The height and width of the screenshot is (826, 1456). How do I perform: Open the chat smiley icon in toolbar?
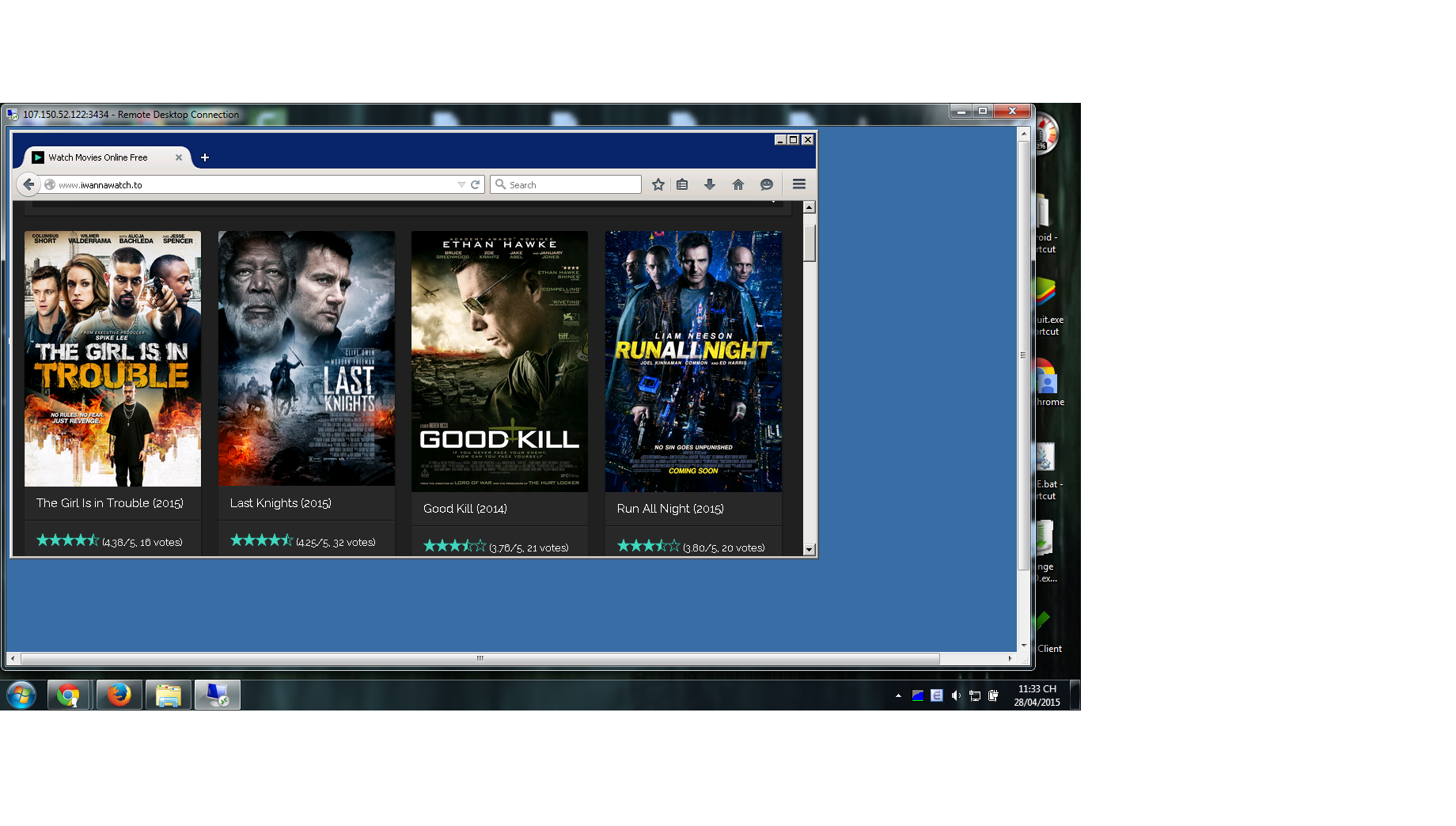pyautogui.click(x=766, y=184)
